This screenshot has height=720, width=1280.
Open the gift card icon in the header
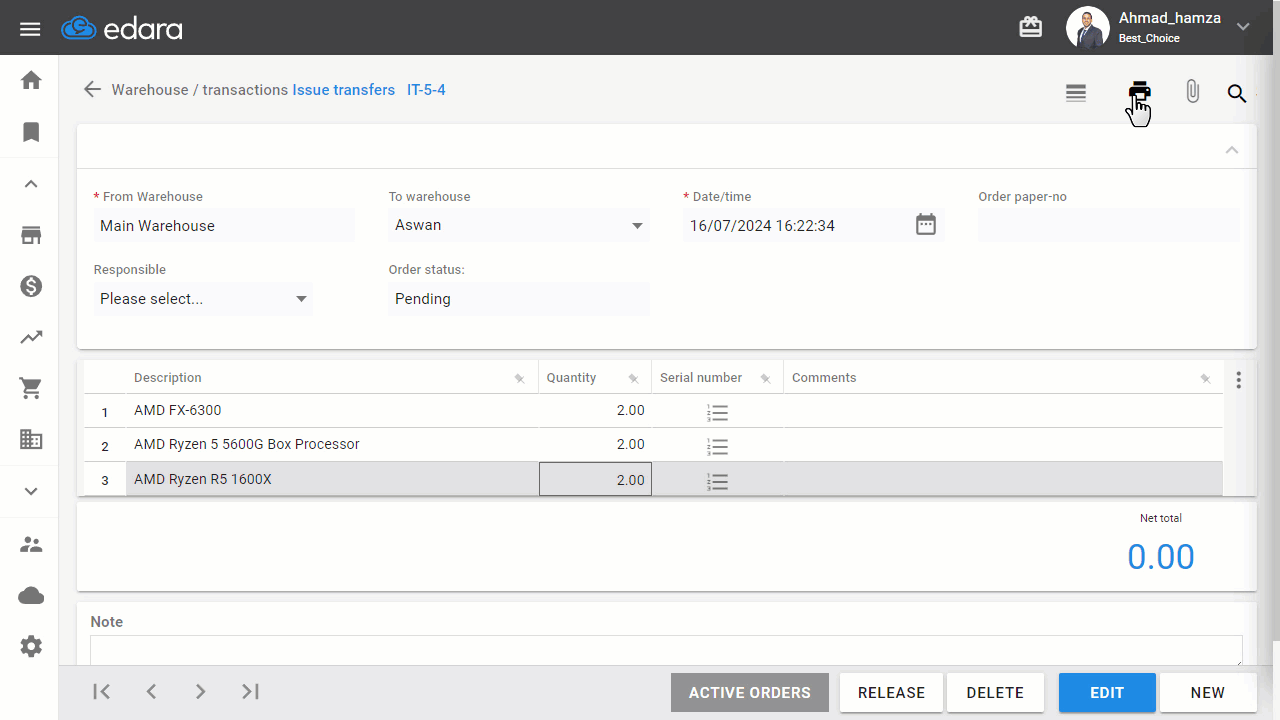pos(1031,27)
